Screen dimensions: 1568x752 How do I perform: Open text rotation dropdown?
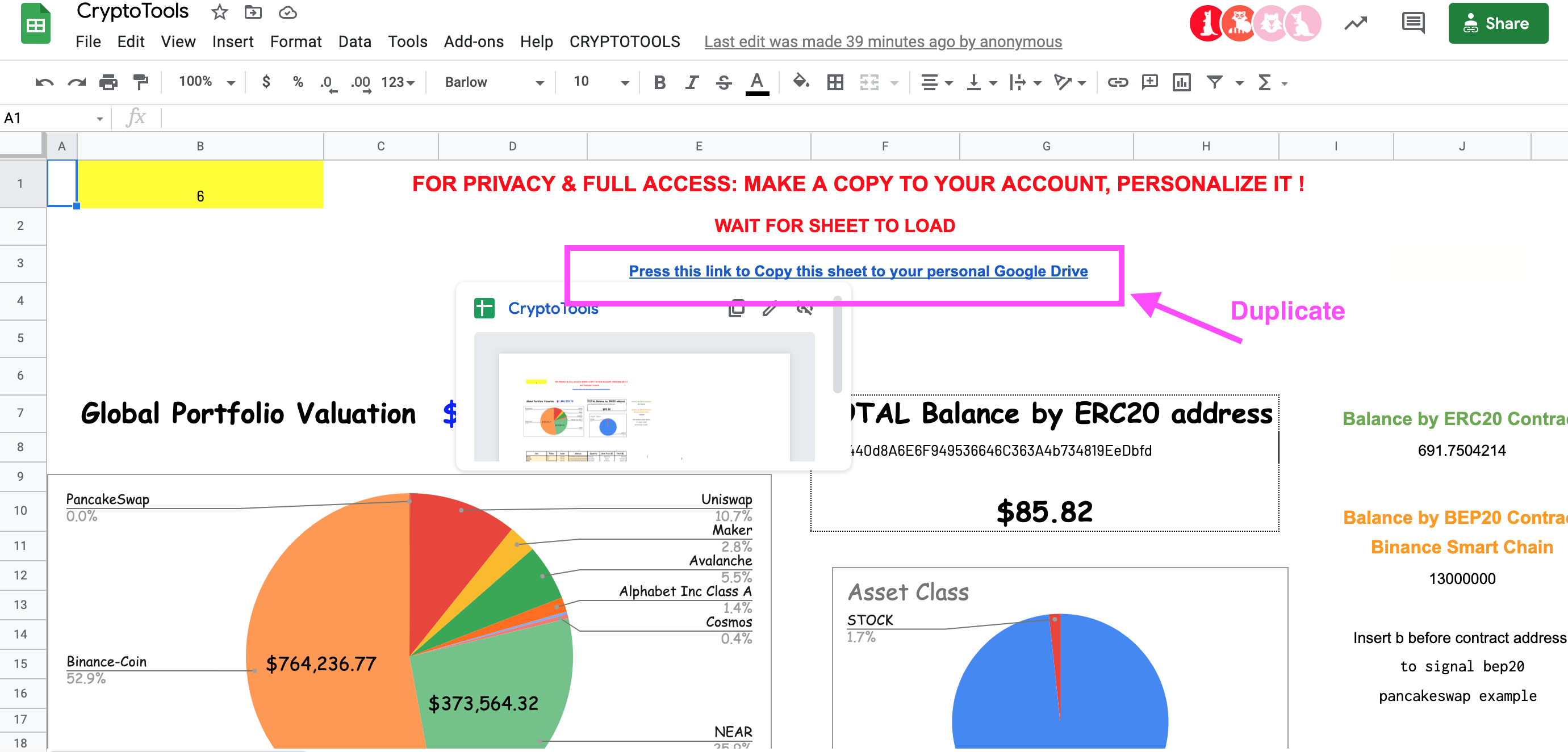click(x=1069, y=82)
